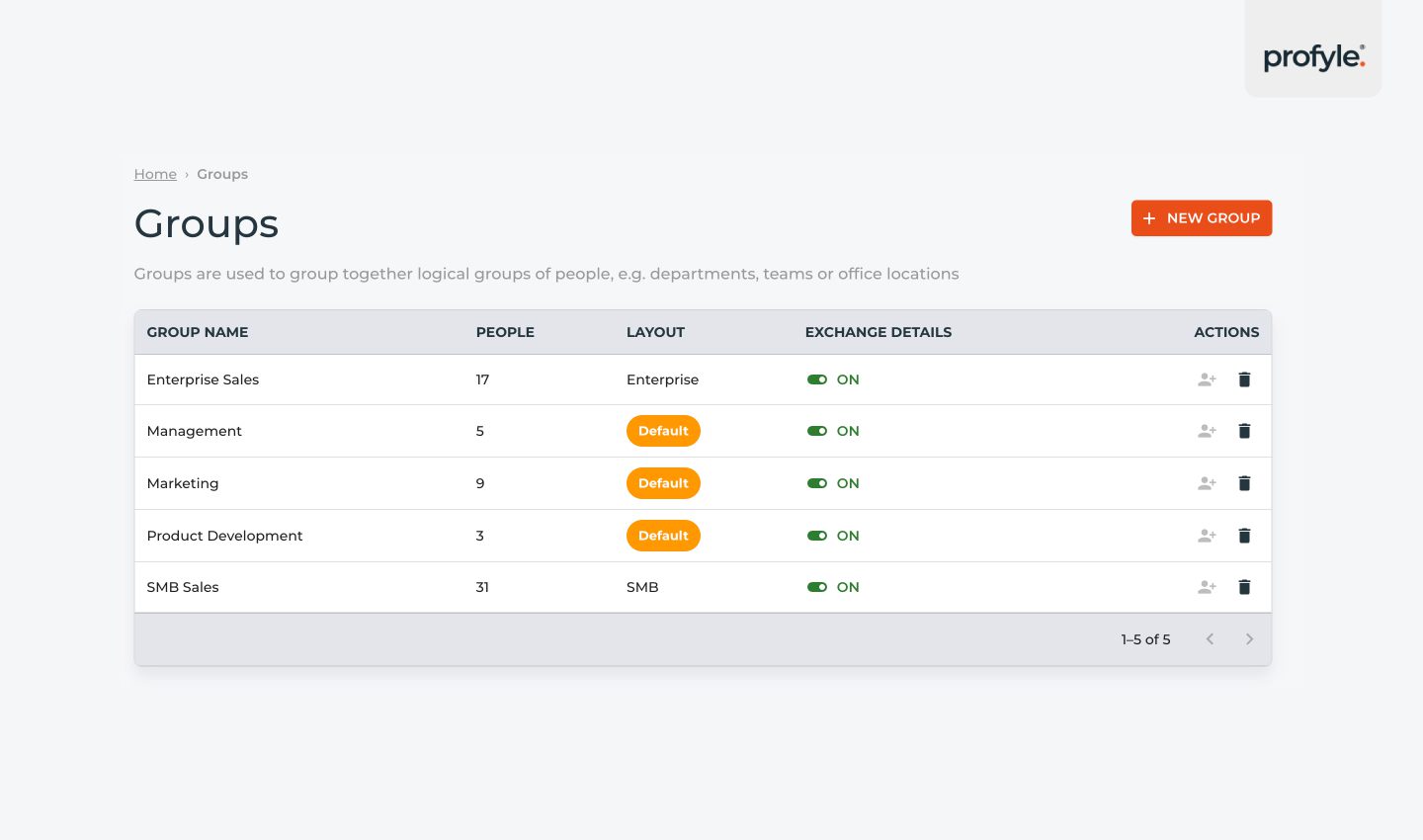The width and height of the screenshot is (1423, 840).
Task: Click the Enterprise layout cell
Action: click(662, 379)
